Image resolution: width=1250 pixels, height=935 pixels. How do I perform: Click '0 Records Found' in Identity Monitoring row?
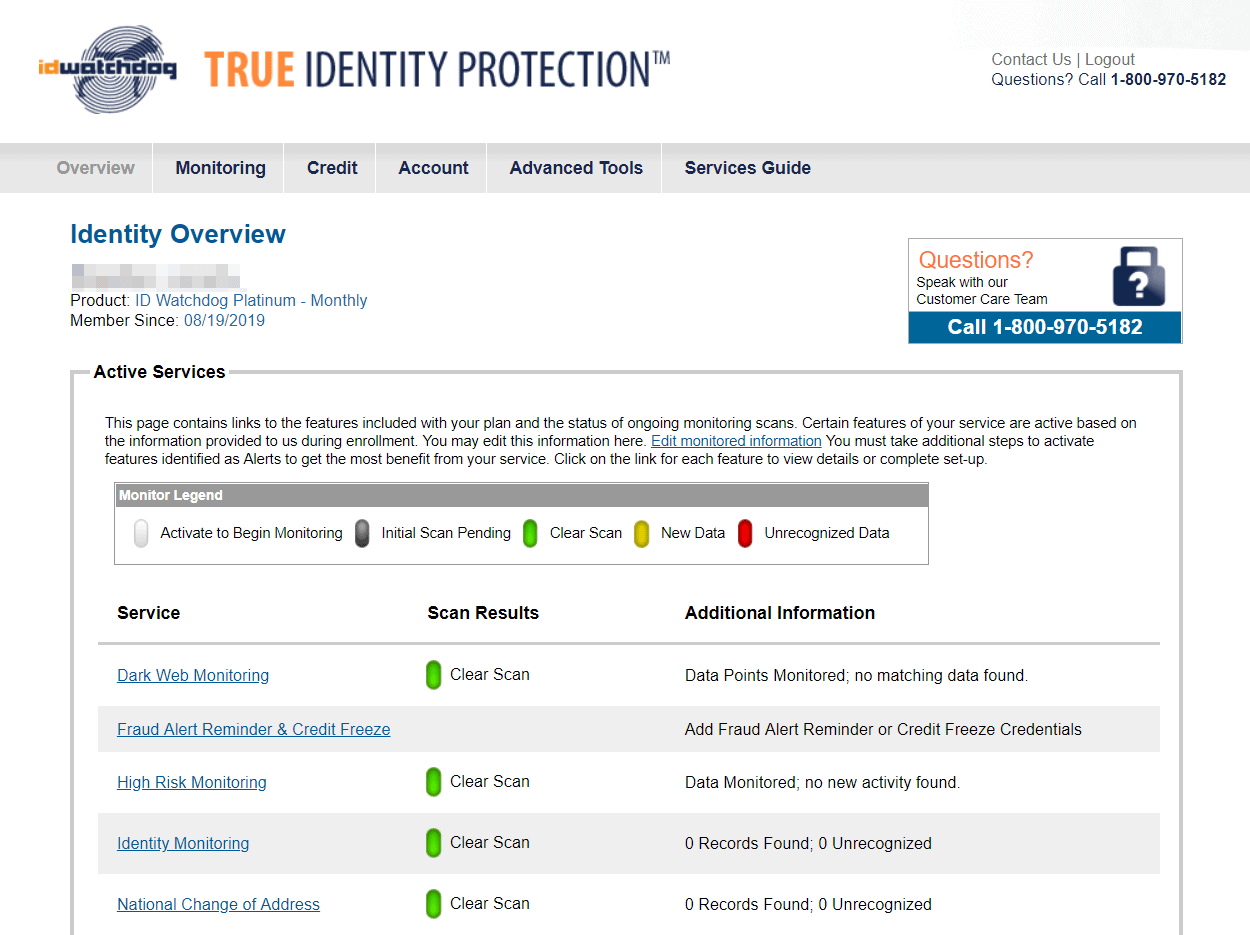(747, 844)
